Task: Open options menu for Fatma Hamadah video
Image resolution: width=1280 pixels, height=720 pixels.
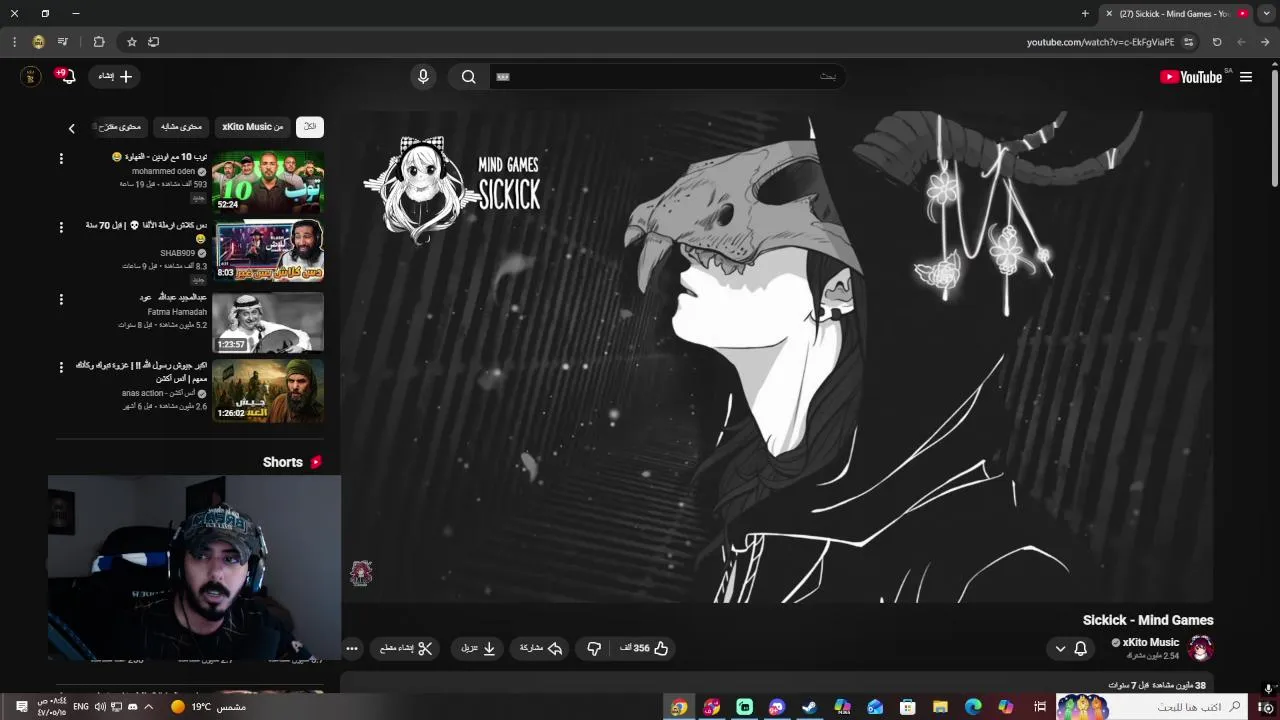Action: (61, 299)
